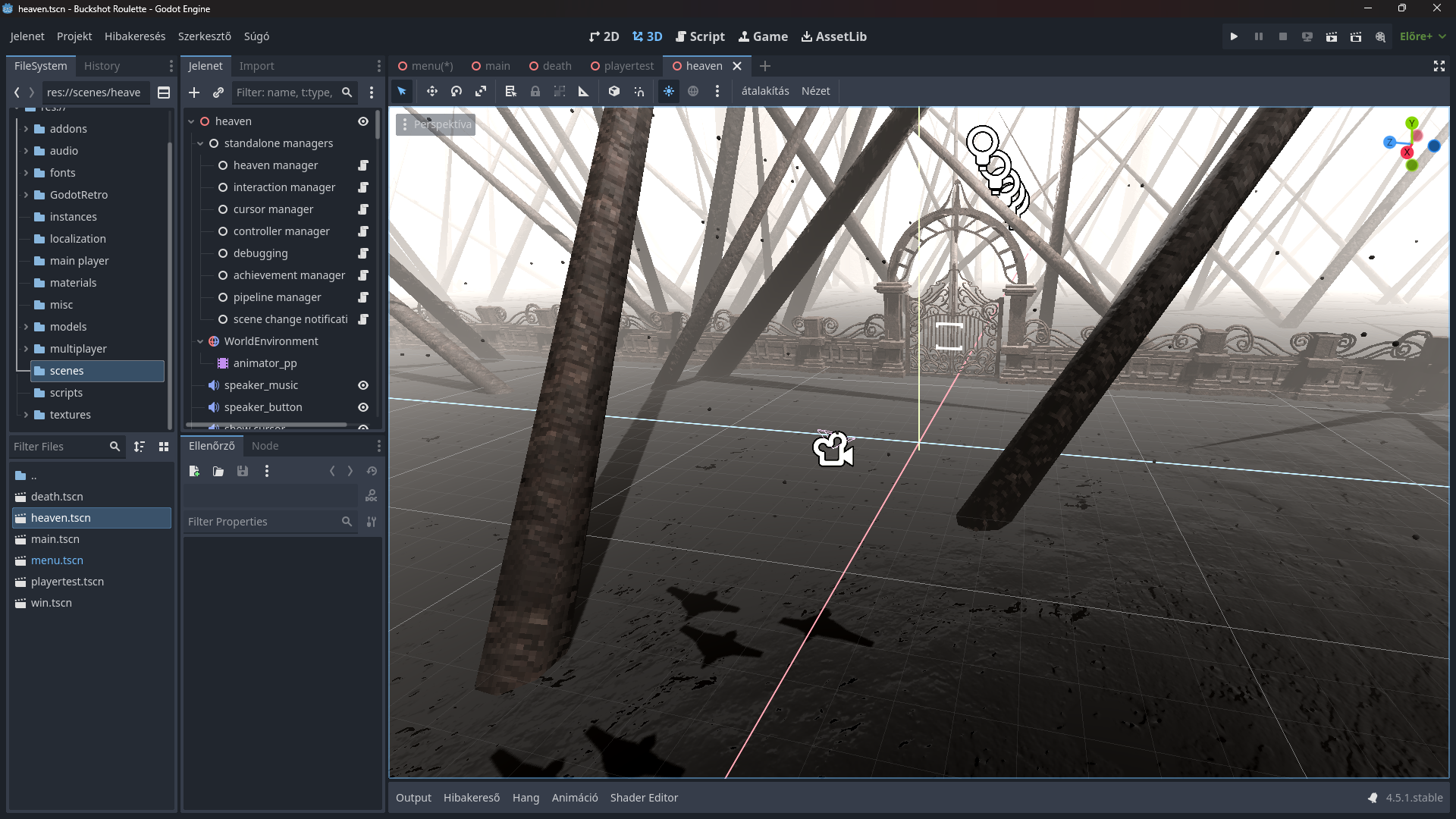Click the lock selected node icon
This screenshot has height=819, width=1456.
click(535, 91)
